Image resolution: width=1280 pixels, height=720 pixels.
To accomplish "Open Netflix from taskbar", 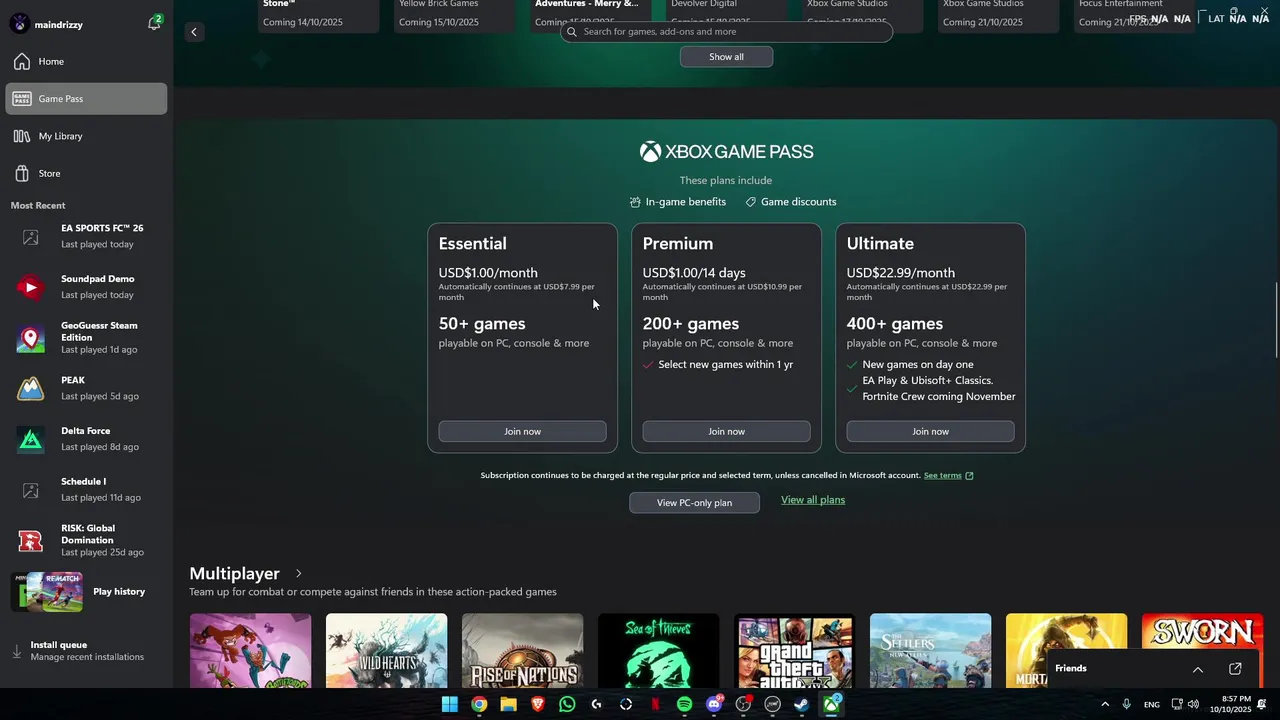I will click(x=655, y=704).
